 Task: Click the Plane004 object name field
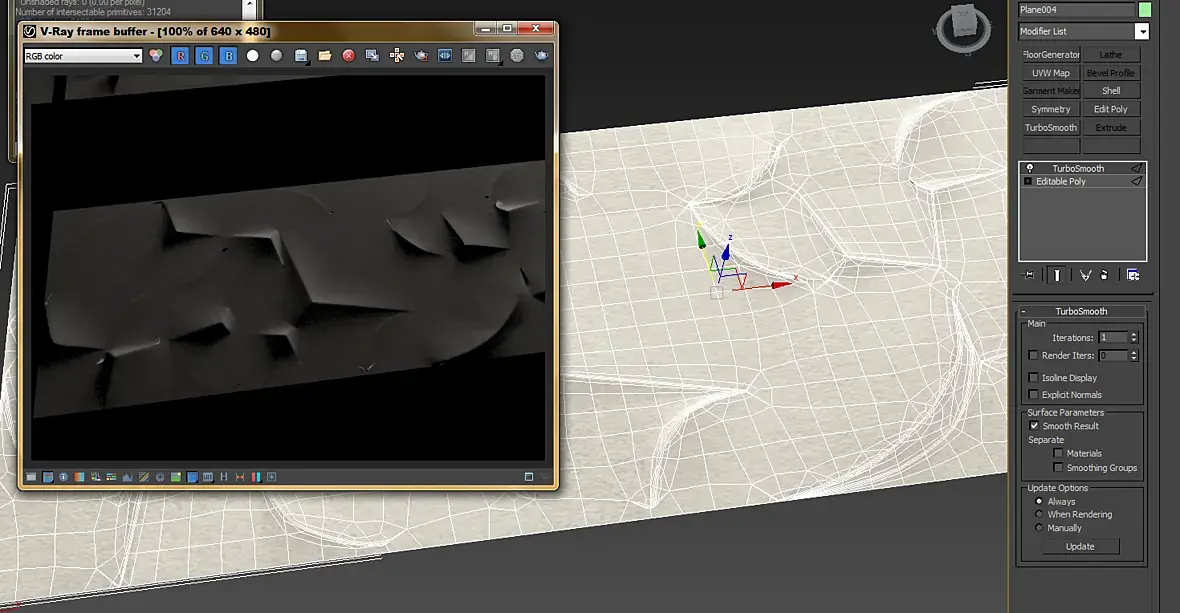tap(1076, 10)
